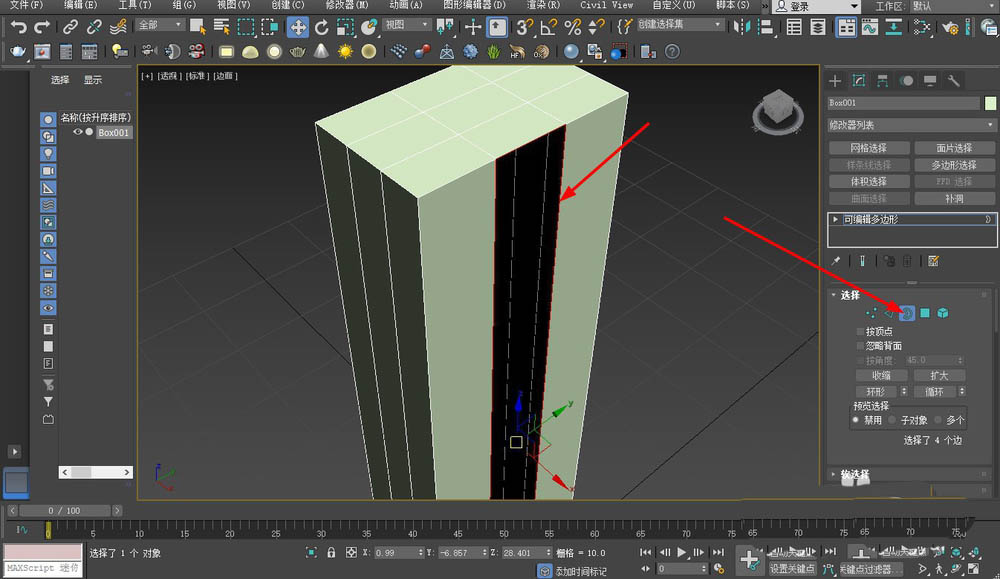Open the 修改器(M) menu
The height and width of the screenshot is (579, 1000).
(347, 5)
